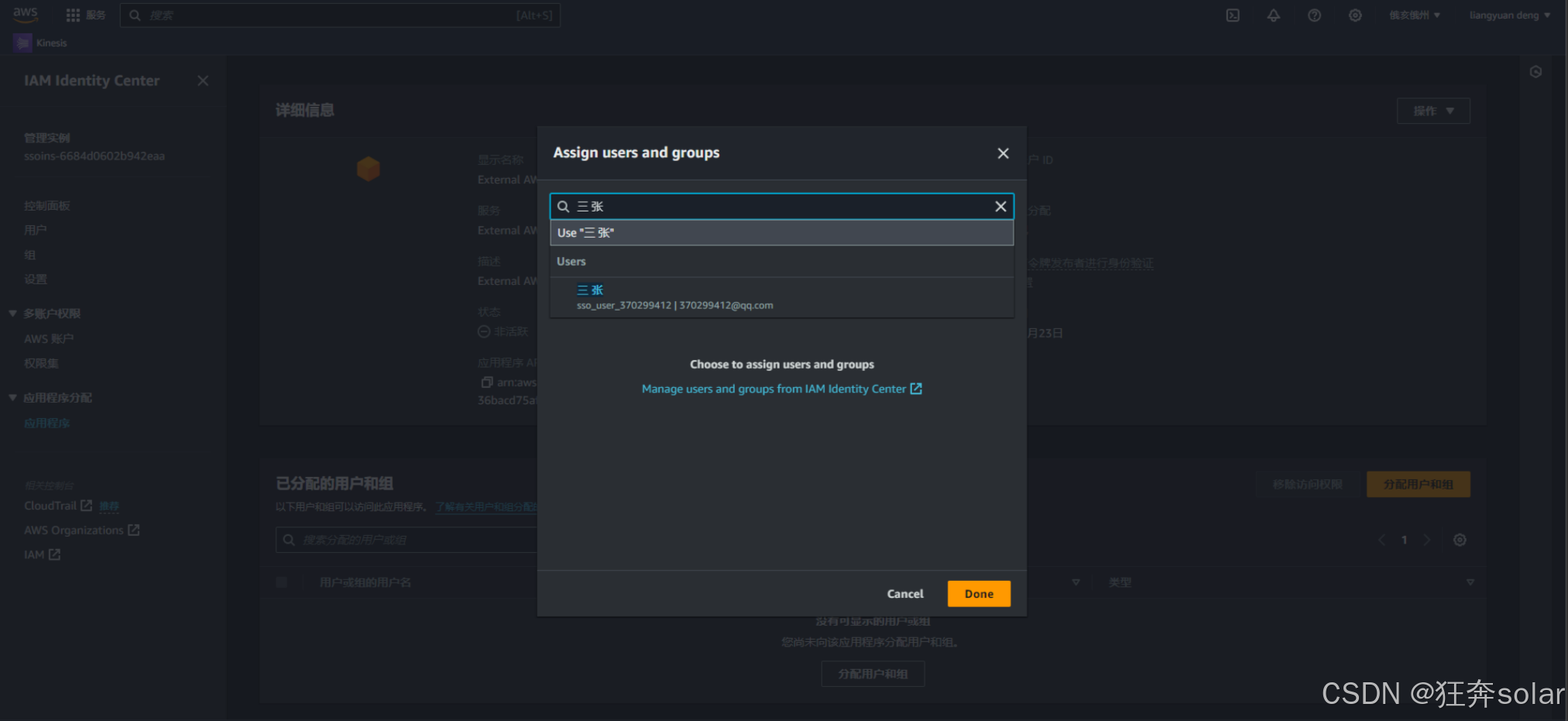This screenshot has width=1568, height=721.
Task: Click the 搜索分配的用户或组 search field
Action: coord(407,540)
